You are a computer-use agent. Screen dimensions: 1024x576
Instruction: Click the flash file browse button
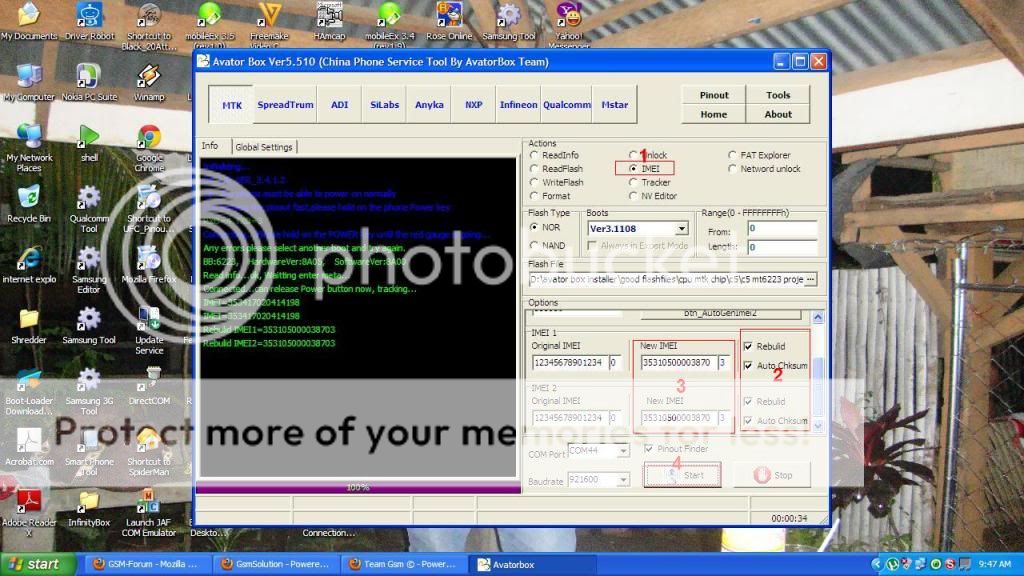(x=810, y=279)
